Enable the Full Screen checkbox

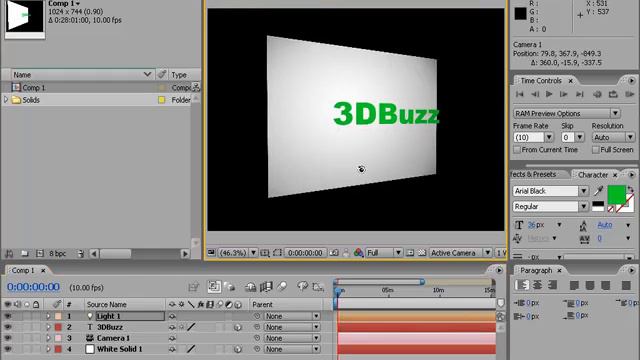(596, 150)
